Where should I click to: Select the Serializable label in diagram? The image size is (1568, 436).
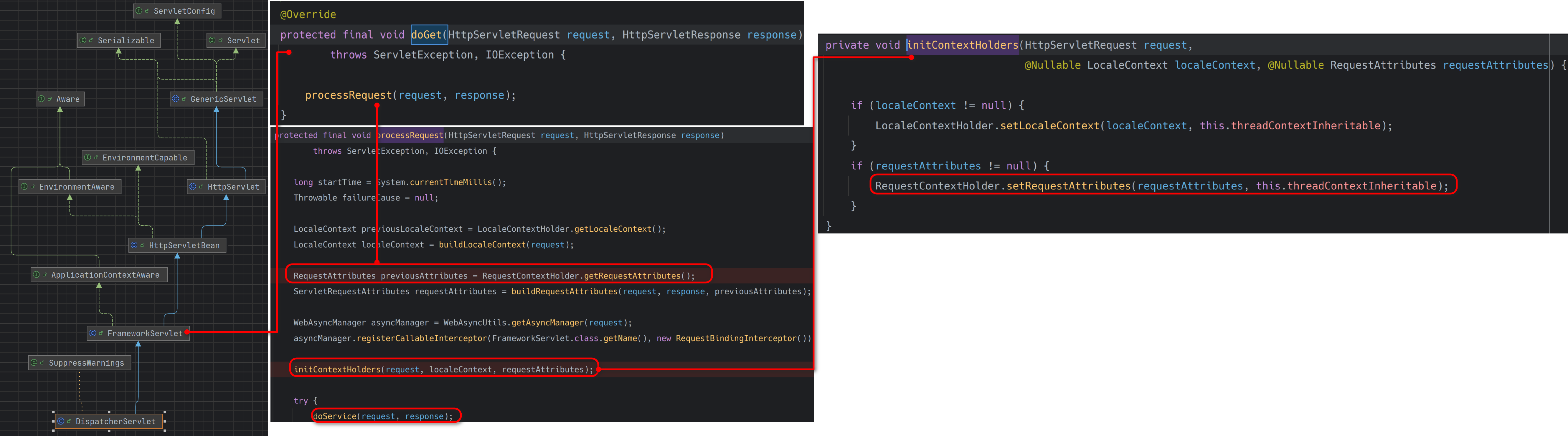(x=126, y=40)
